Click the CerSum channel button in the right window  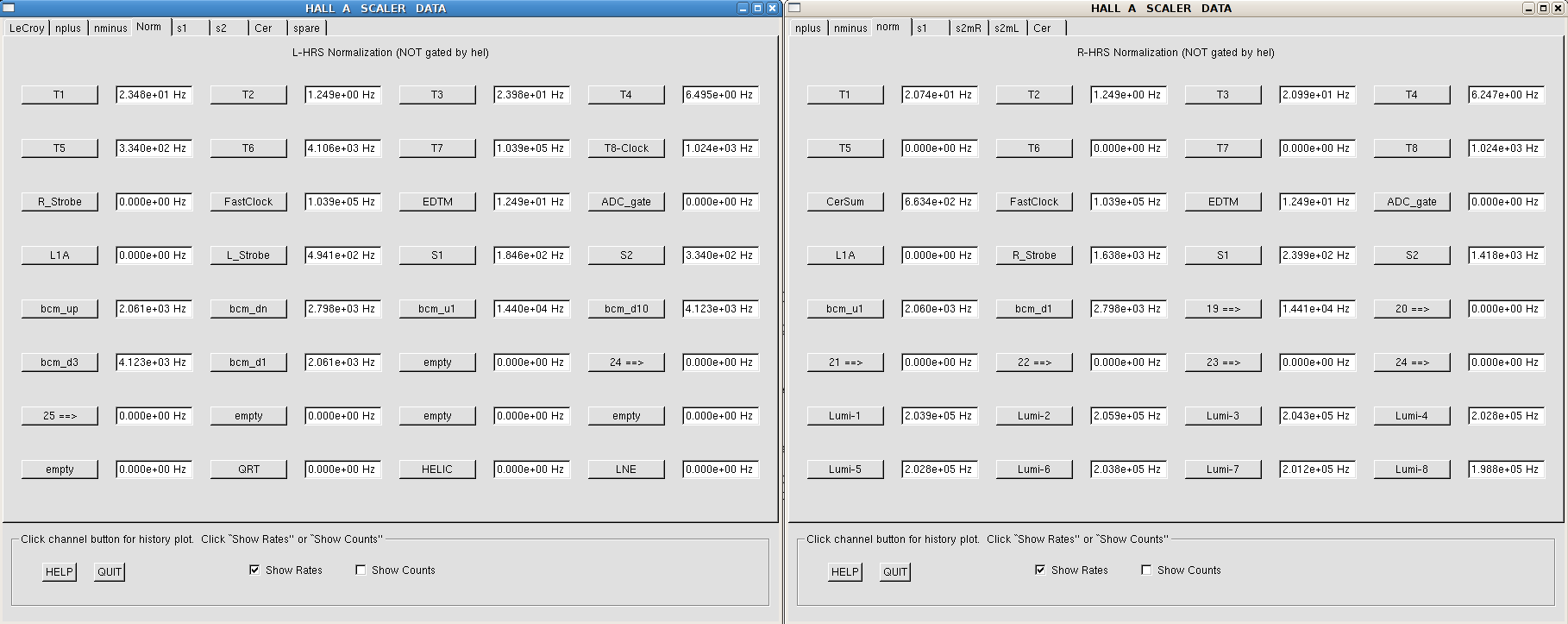tap(845, 202)
